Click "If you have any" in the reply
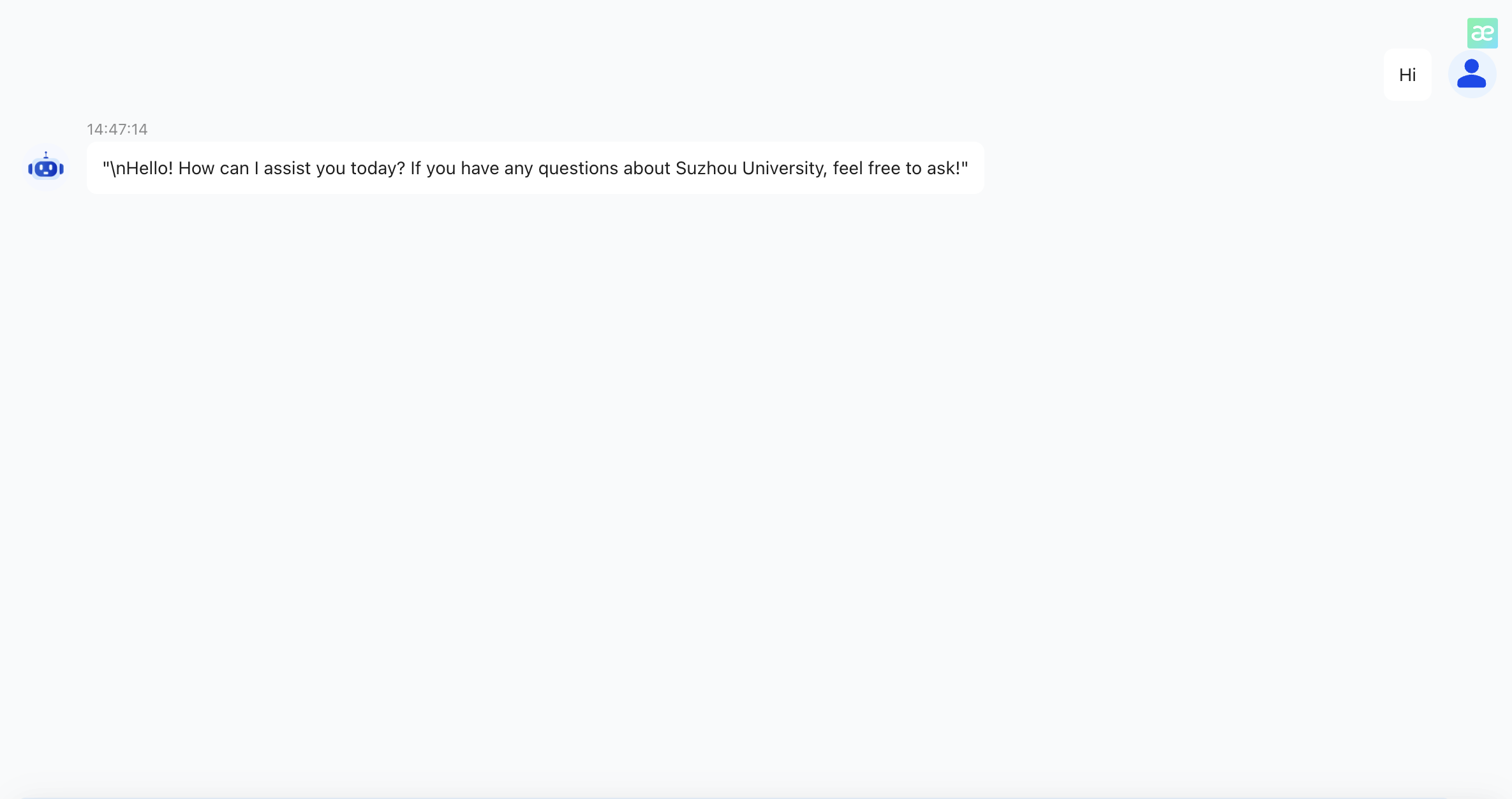Viewport: 1512px width, 799px height. [471, 168]
